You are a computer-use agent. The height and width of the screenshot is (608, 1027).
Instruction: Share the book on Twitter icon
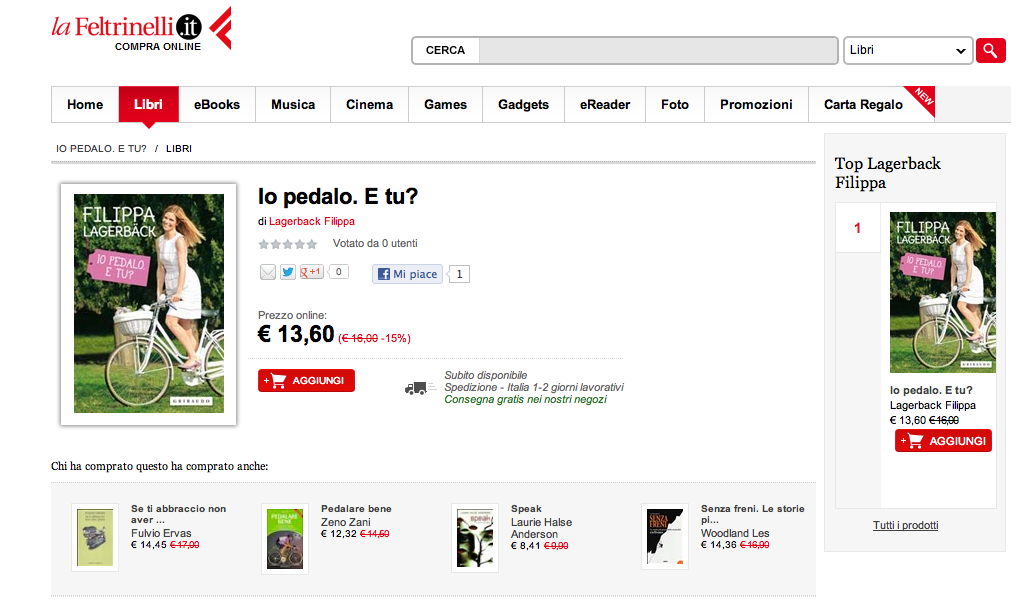point(288,272)
